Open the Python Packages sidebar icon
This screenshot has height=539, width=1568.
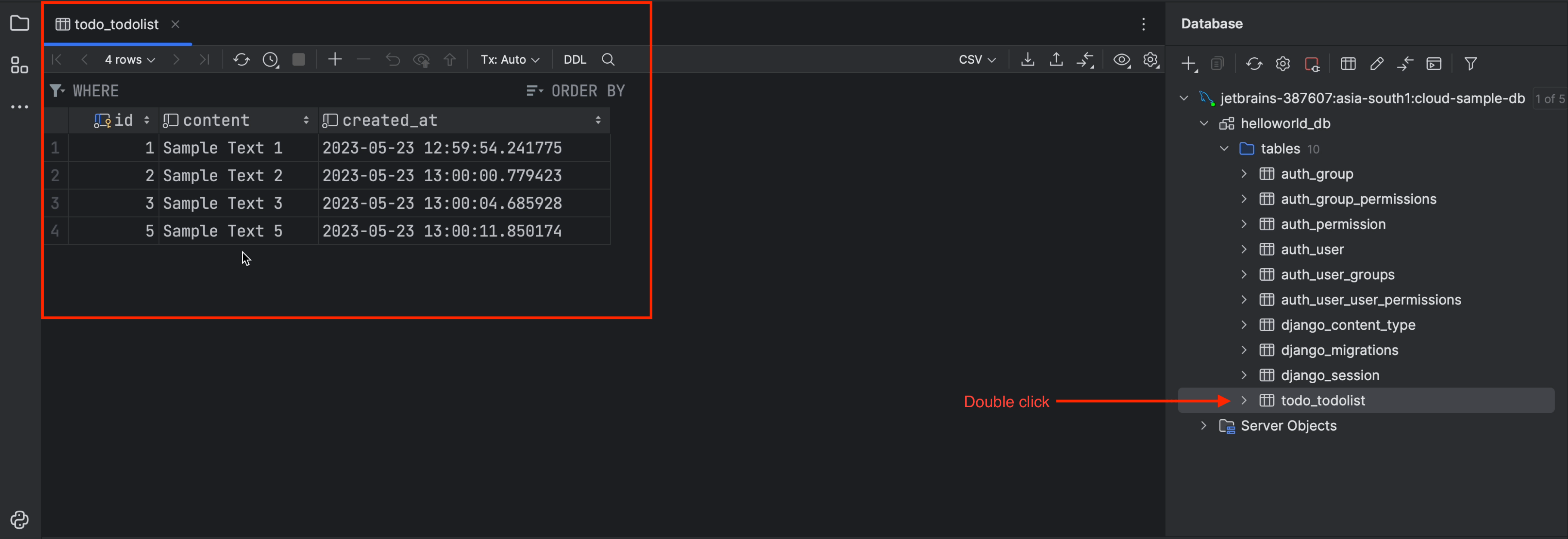click(x=19, y=520)
